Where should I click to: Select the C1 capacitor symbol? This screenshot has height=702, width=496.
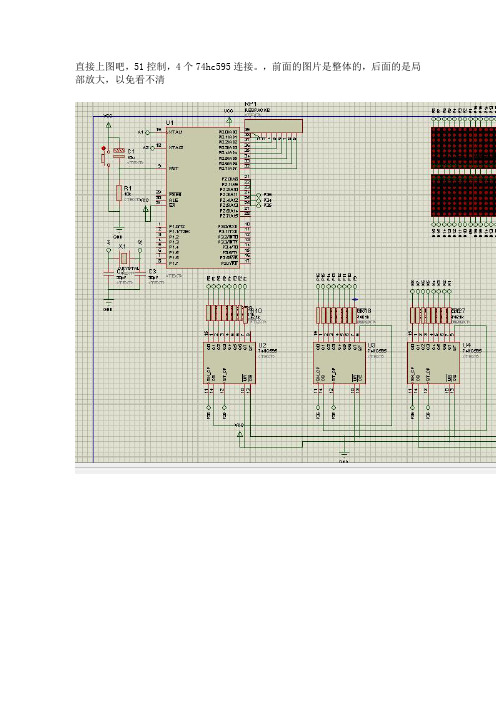(x=119, y=153)
